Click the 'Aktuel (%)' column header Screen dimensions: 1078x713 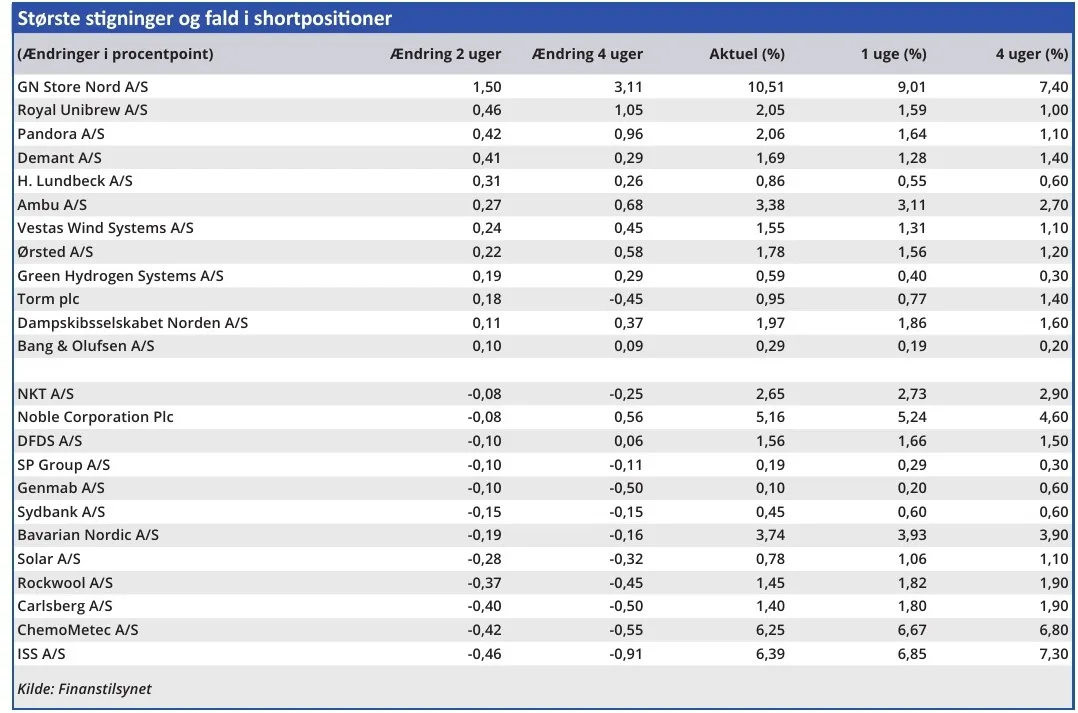tap(746, 54)
